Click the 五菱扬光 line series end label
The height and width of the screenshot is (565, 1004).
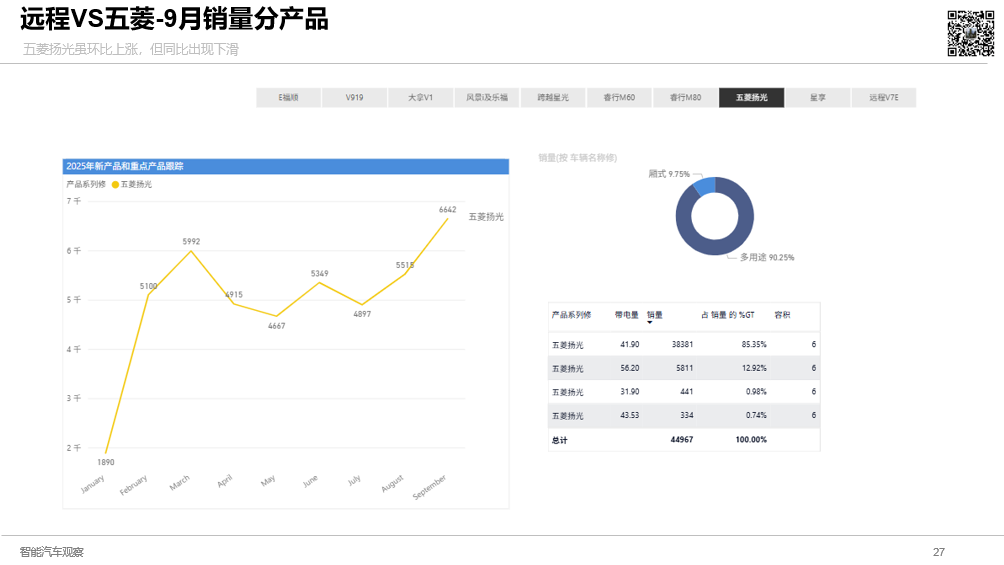486,217
